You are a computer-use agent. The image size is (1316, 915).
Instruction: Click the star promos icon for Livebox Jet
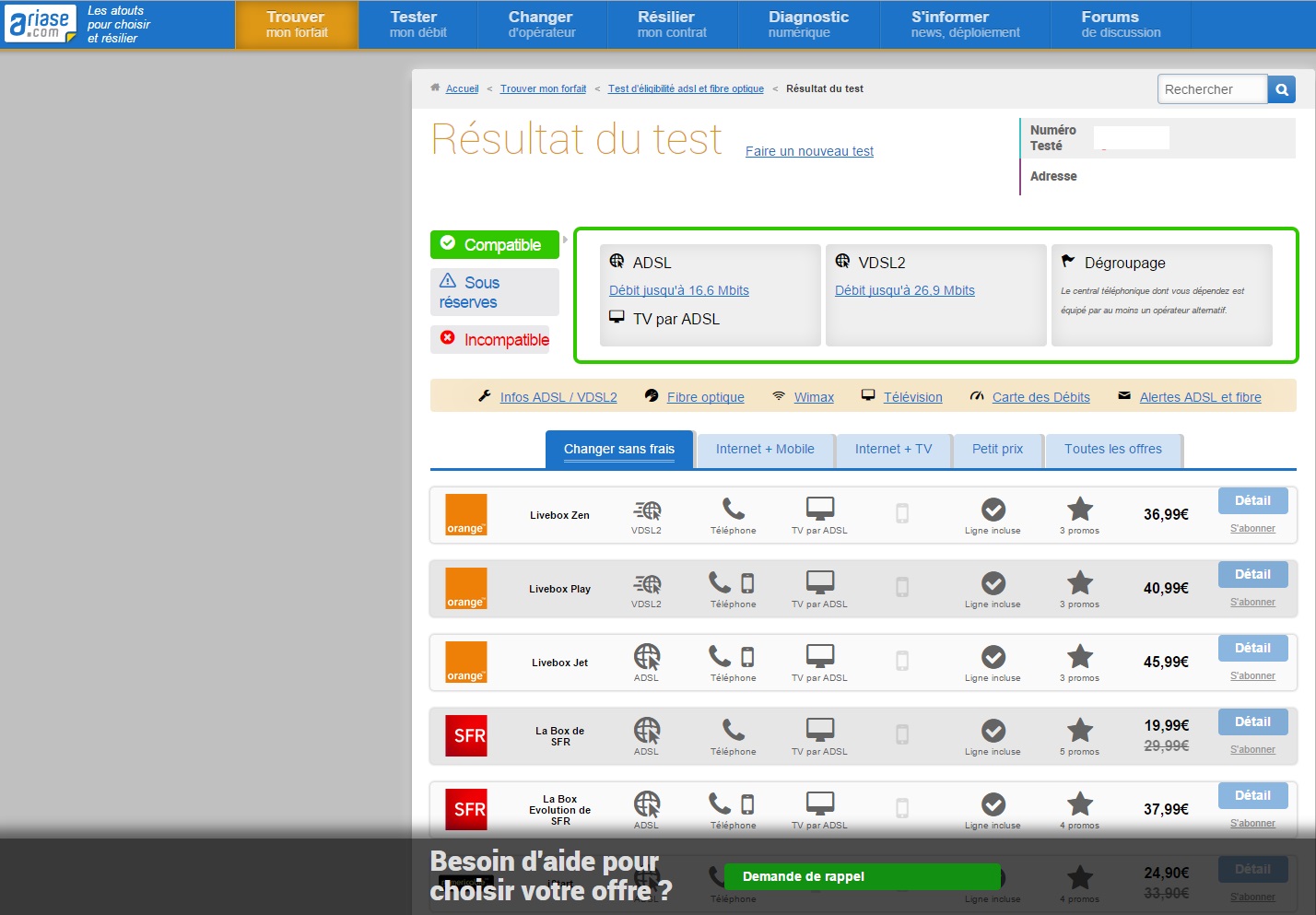pyautogui.click(x=1079, y=657)
